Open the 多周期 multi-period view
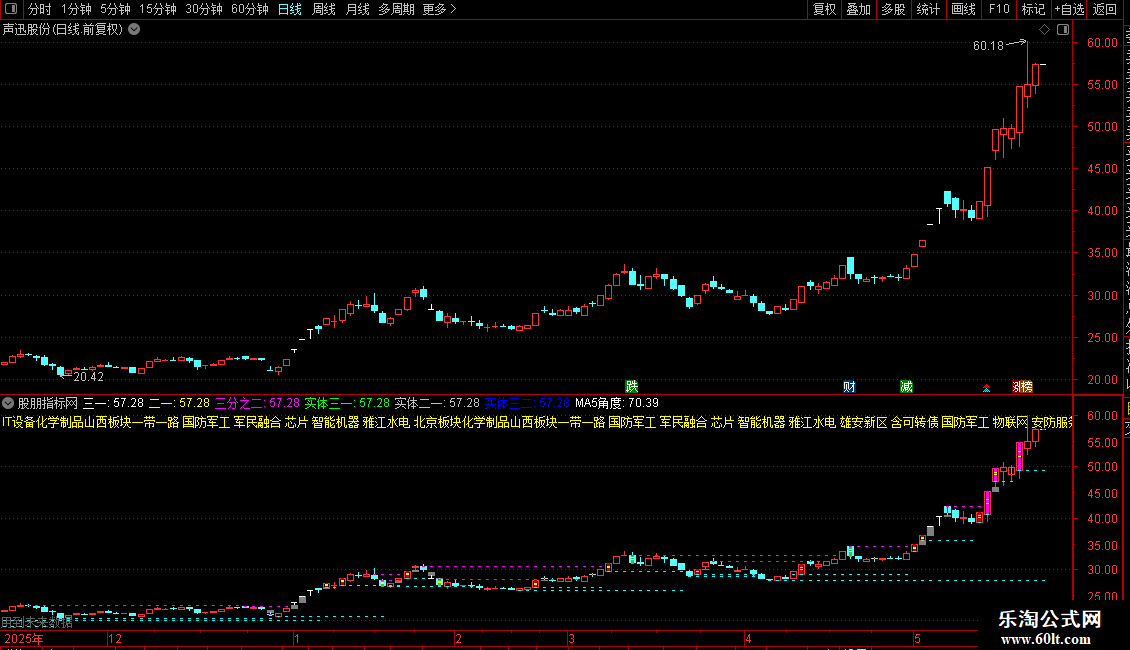 click(x=396, y=9)
